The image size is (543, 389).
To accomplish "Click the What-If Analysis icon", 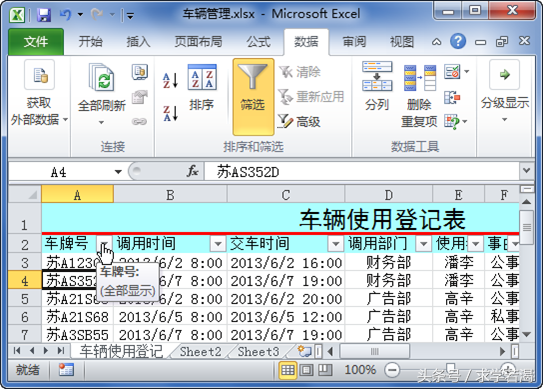I will [x=452, y=122].
